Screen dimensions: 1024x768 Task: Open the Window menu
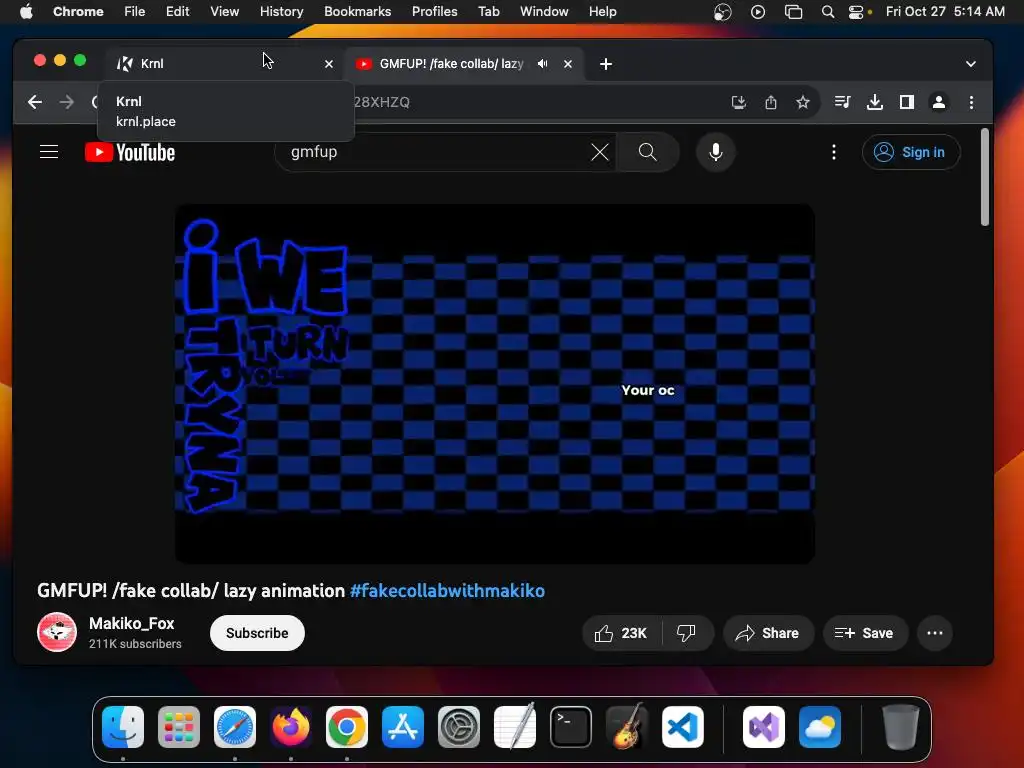tap(544, 12)
